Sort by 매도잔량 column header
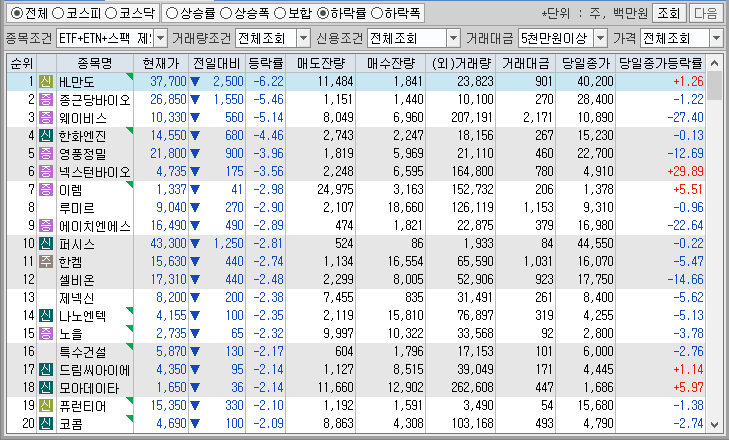This screenshot has height=440, width=729. [x=320, y=63]
